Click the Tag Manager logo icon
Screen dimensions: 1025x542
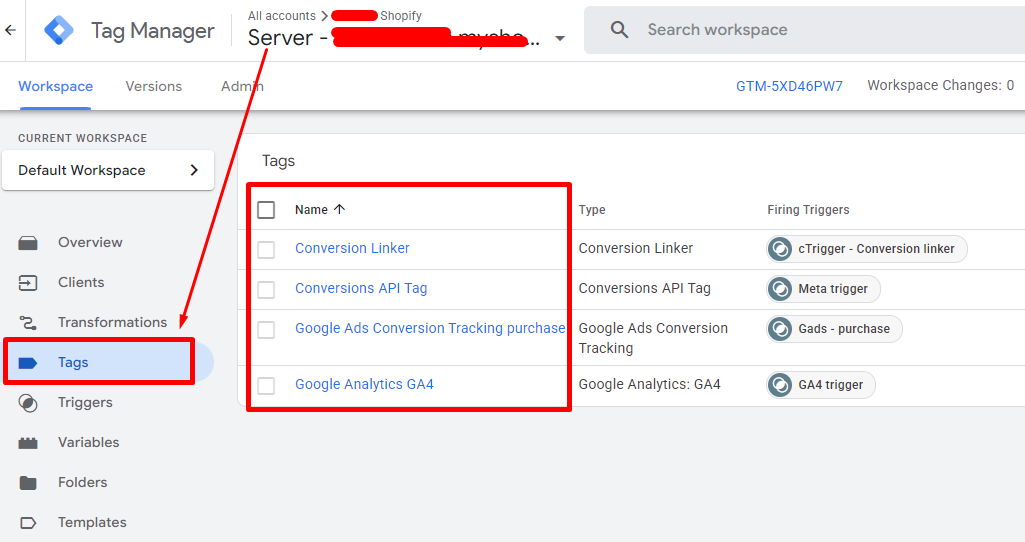click(x=59, y=30)
